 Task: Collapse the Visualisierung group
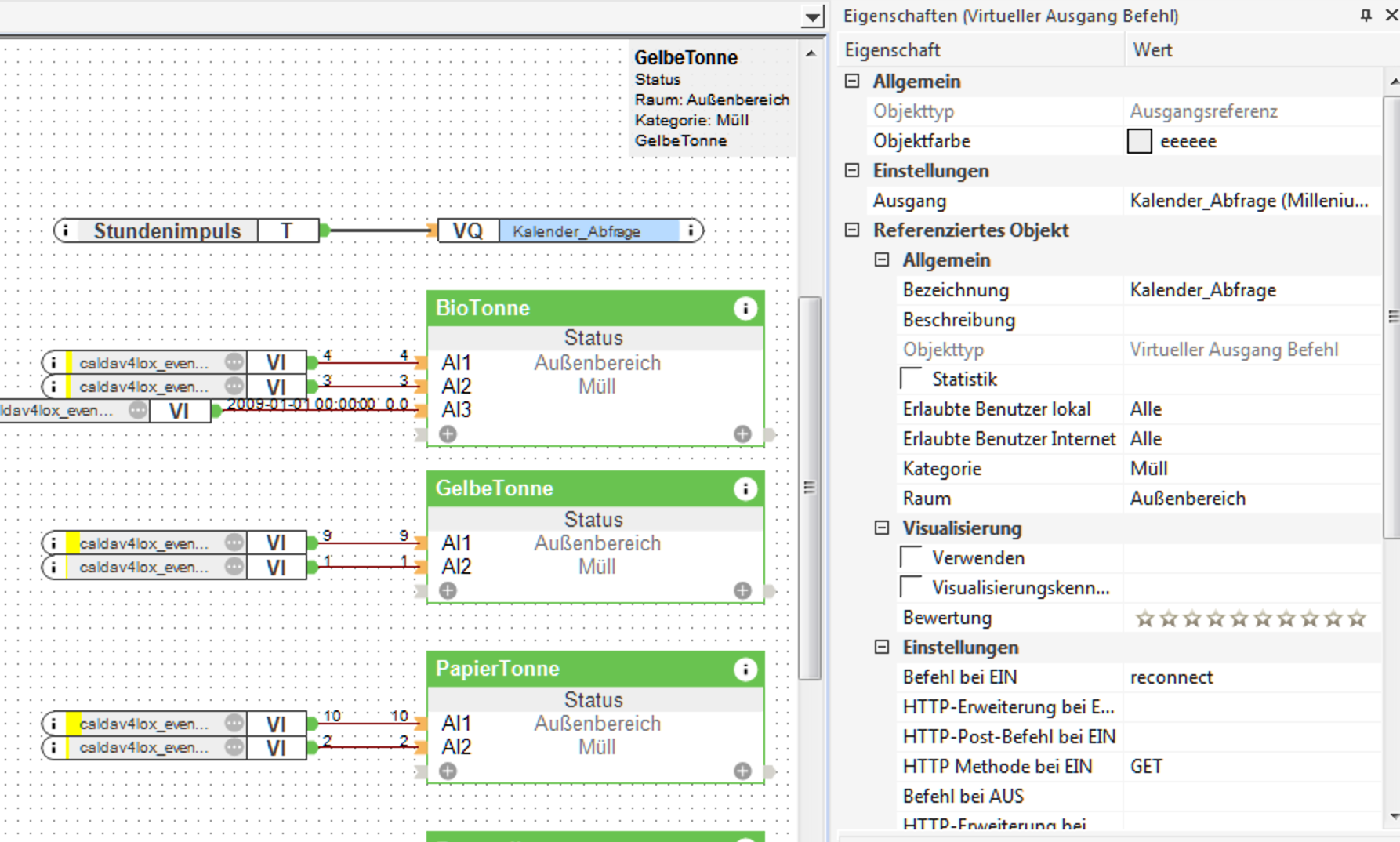[882, 528]
